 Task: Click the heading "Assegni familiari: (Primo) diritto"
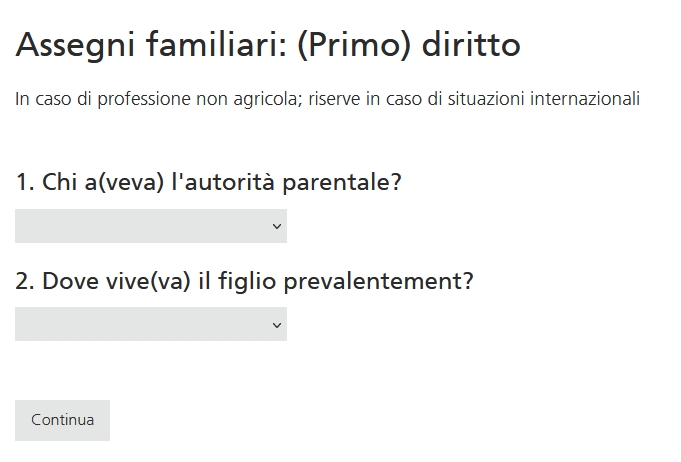click(x=268, y=45)
